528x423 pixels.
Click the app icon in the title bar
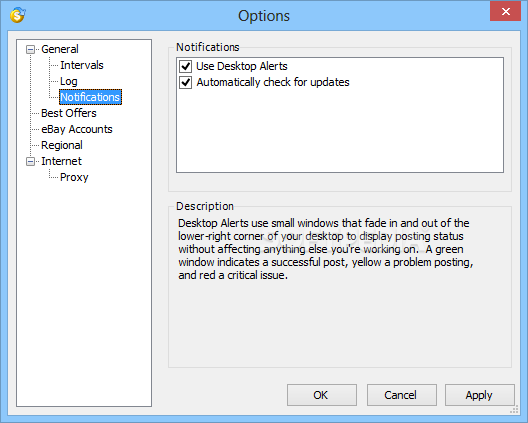click(x=18, y=15)
